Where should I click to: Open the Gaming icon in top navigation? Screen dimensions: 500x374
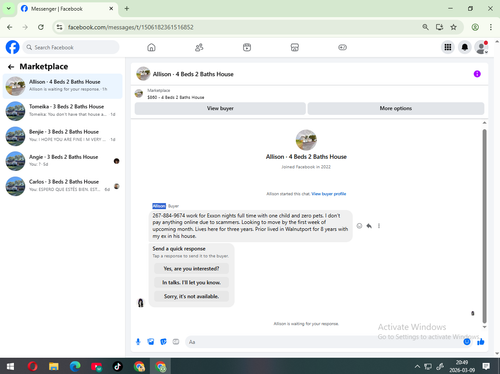[342, 47]
